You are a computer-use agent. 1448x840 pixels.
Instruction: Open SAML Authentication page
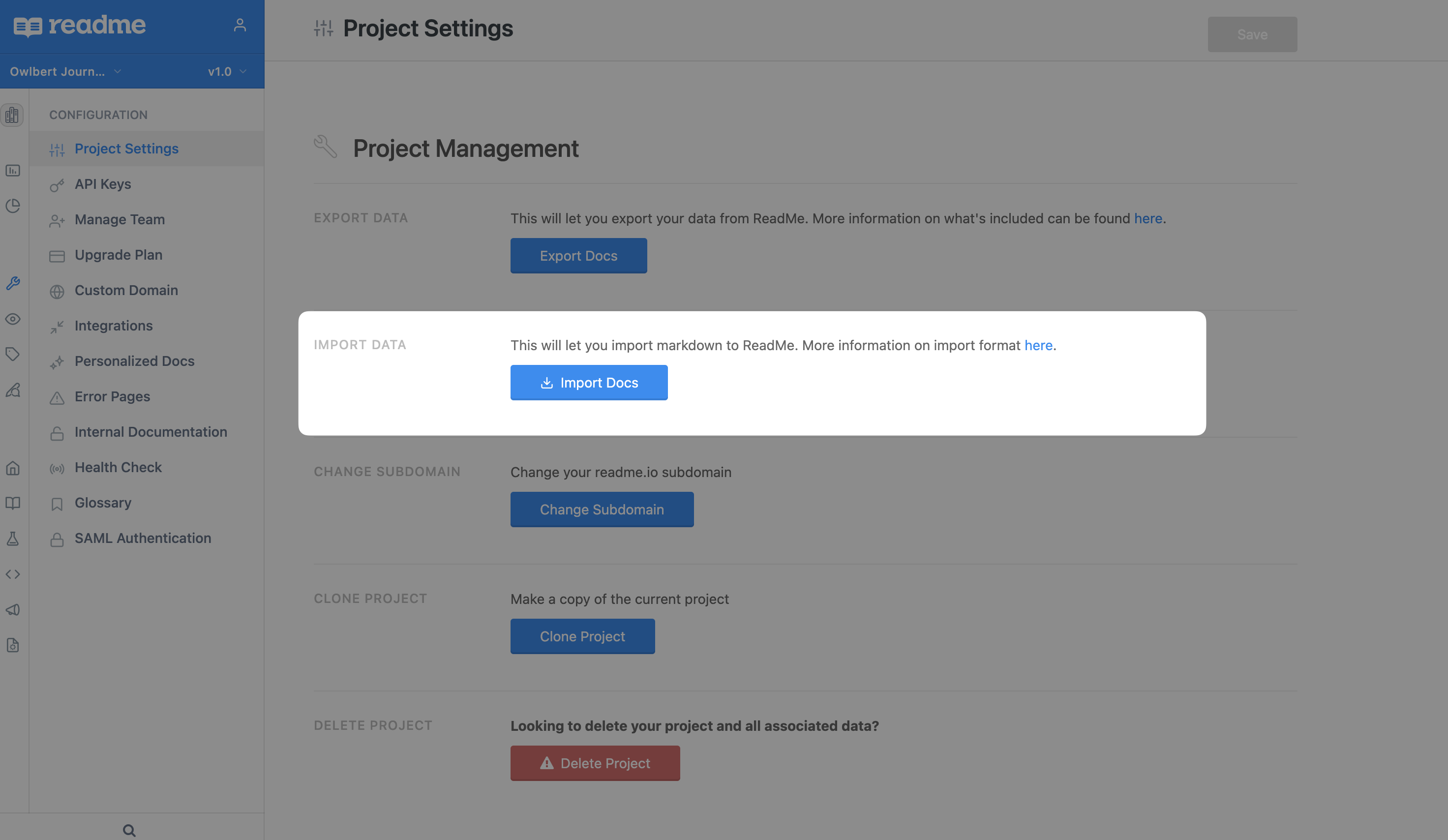143,539
